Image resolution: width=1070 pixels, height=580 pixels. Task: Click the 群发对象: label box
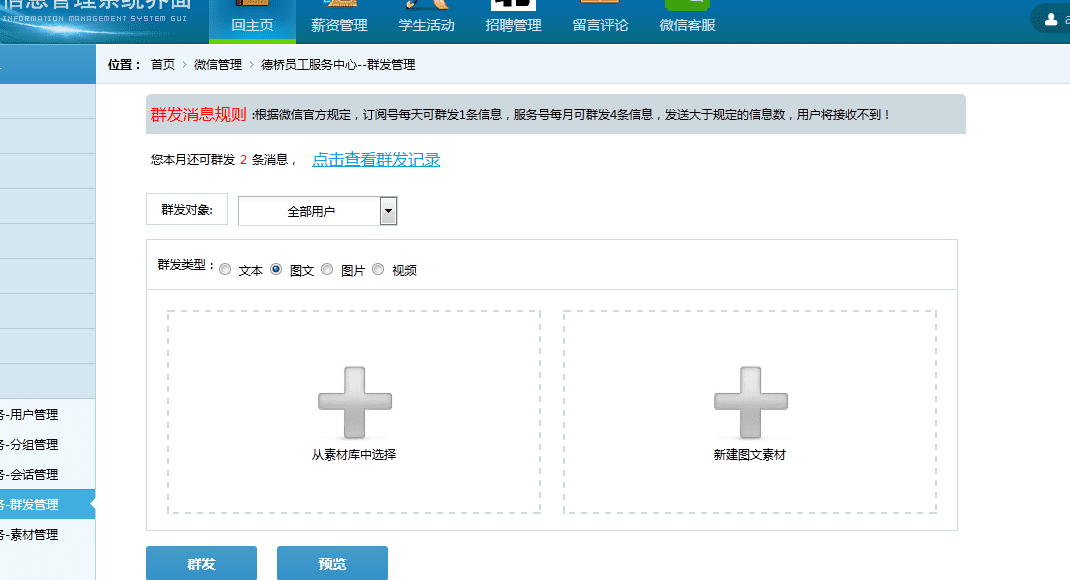187,209
